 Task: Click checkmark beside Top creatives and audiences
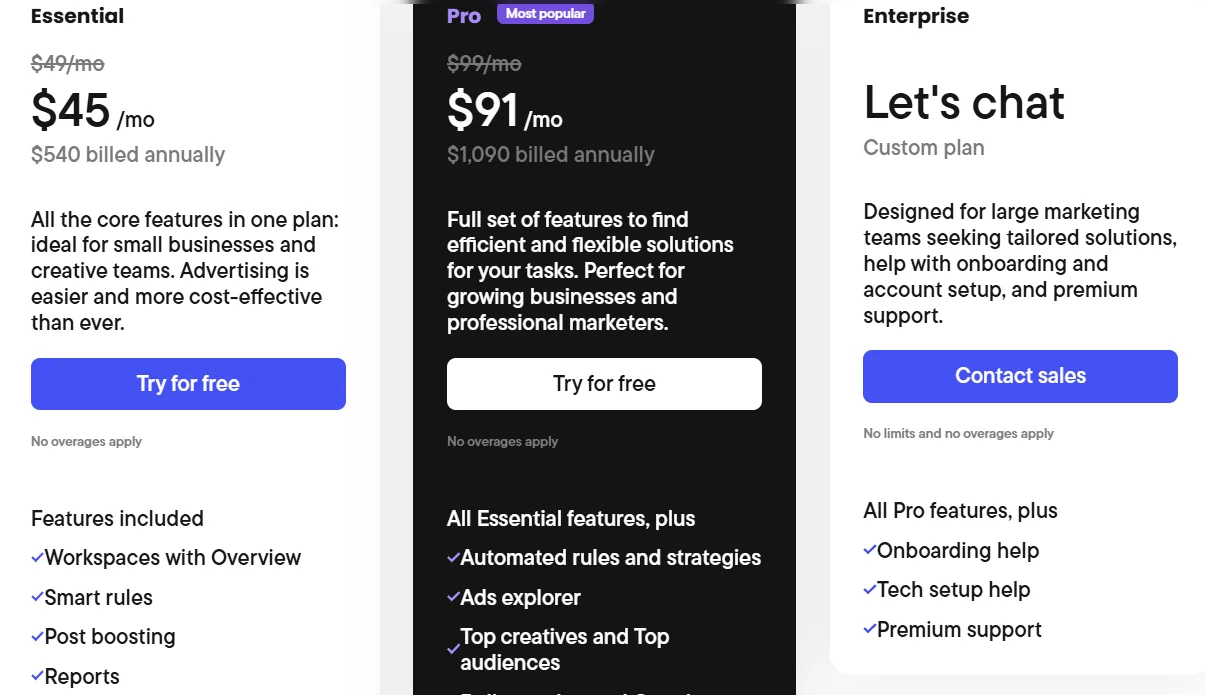(x=453, y=650)
